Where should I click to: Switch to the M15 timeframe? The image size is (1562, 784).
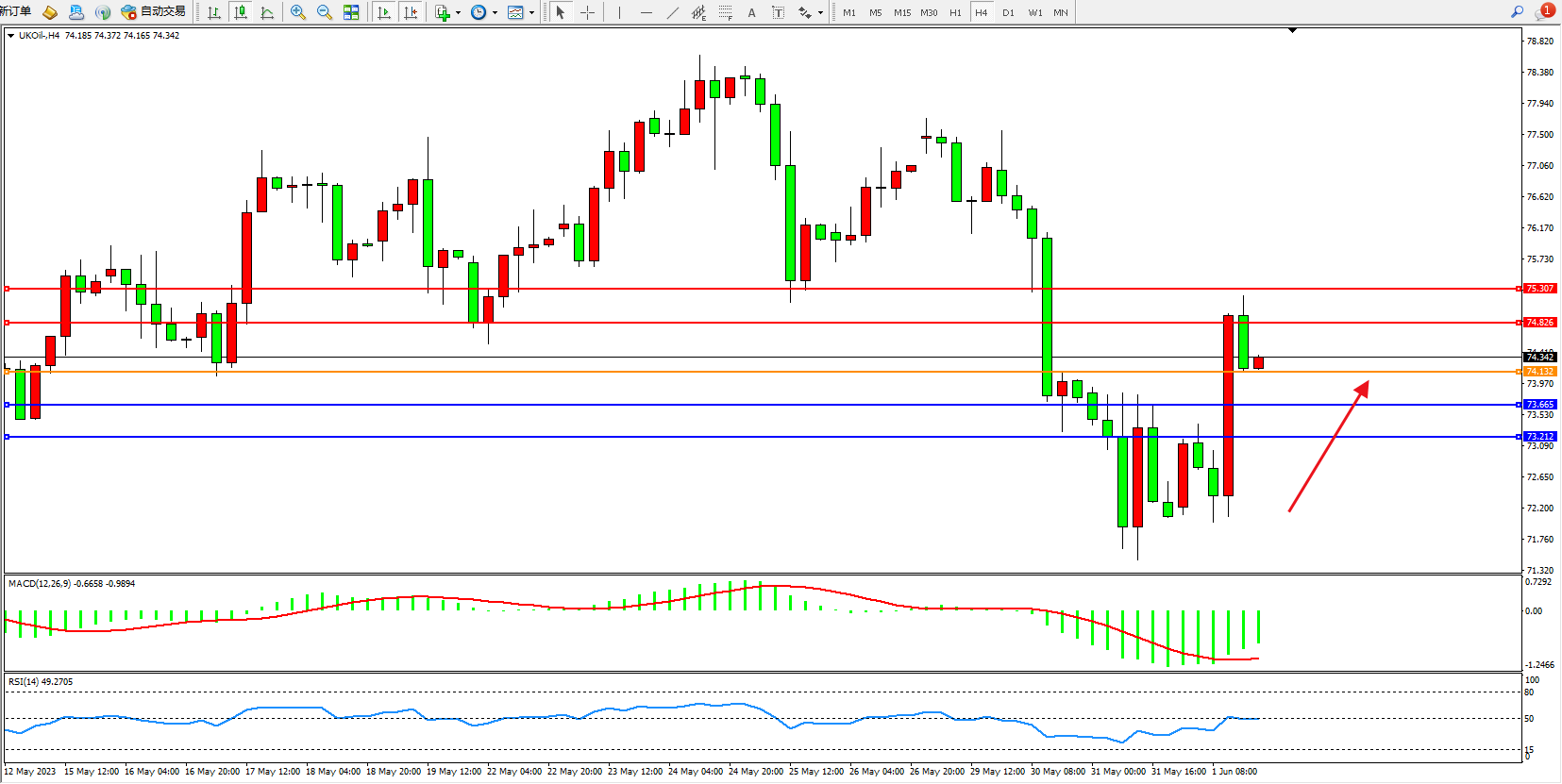(902, 12)
